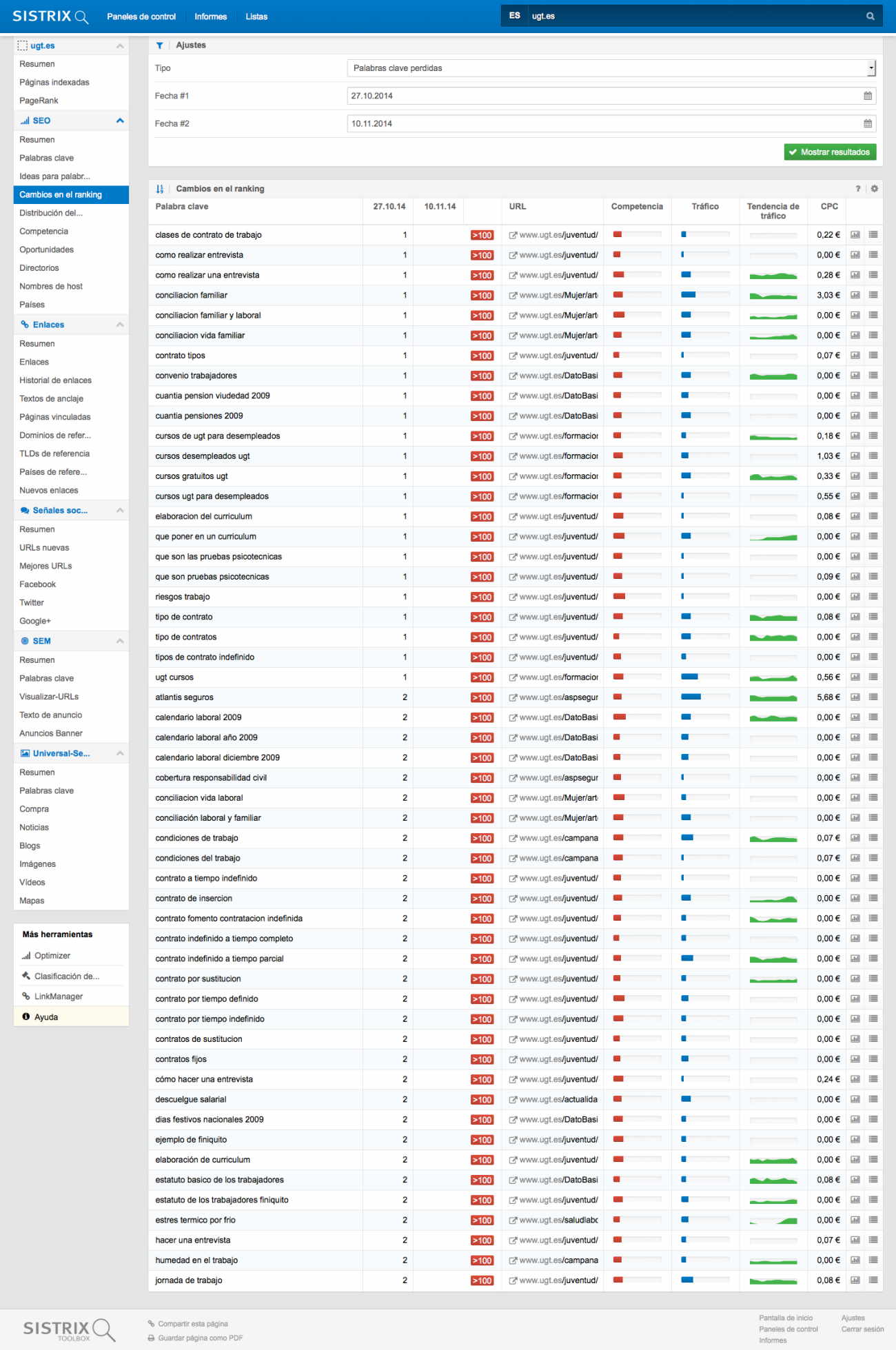Click the Mostrar resultados button
Screen dimensions: 896x1350
(x=830, y=152)
